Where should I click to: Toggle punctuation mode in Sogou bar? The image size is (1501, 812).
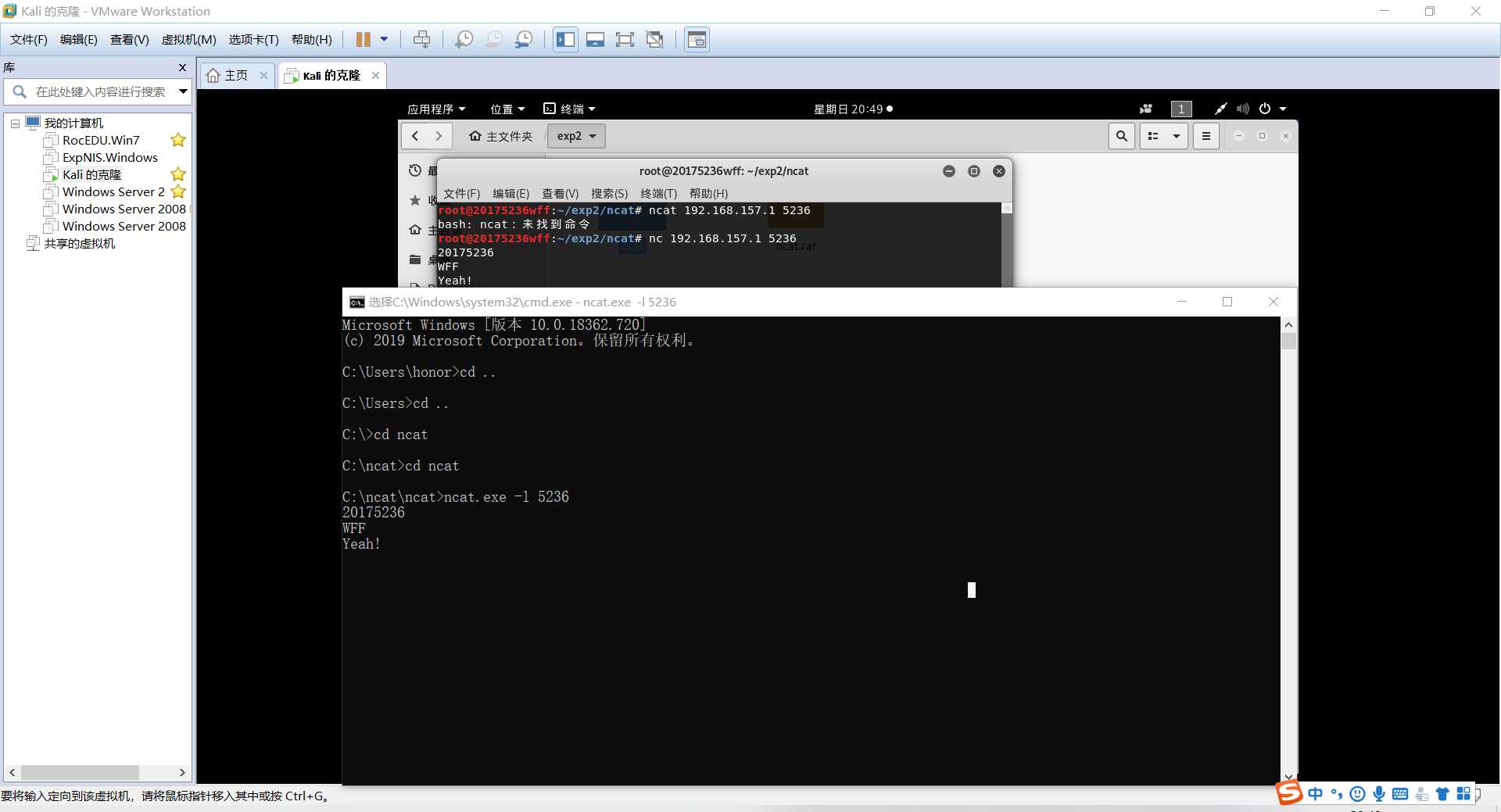point(1337,794)
